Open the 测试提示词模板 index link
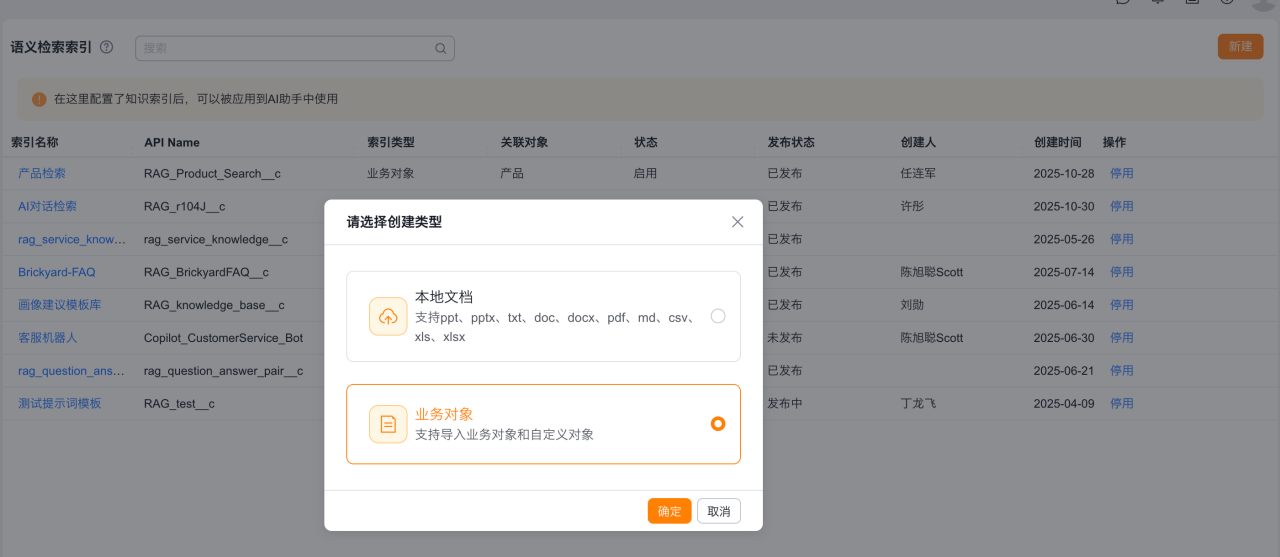Screen dimensions: 1280x557 (x=60, y=404)
